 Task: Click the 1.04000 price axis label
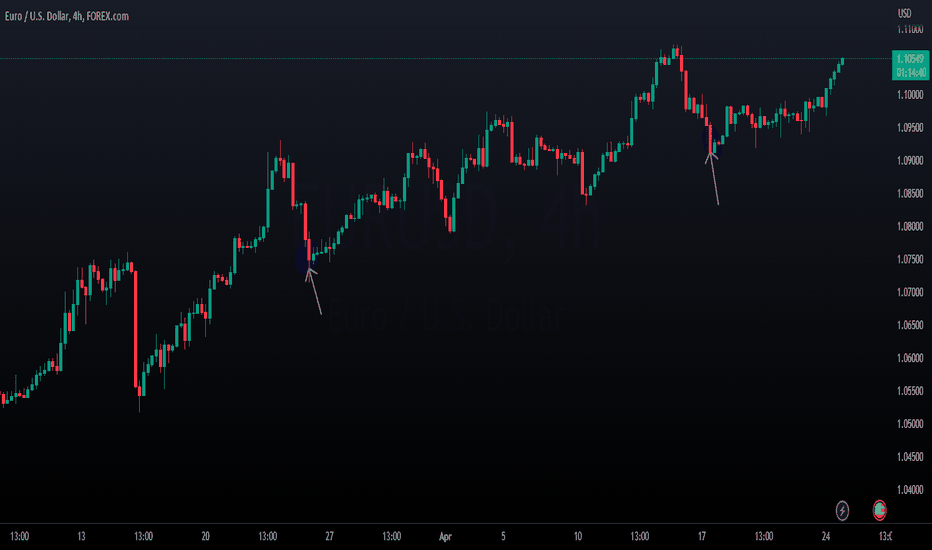click(x=910, y=489)
